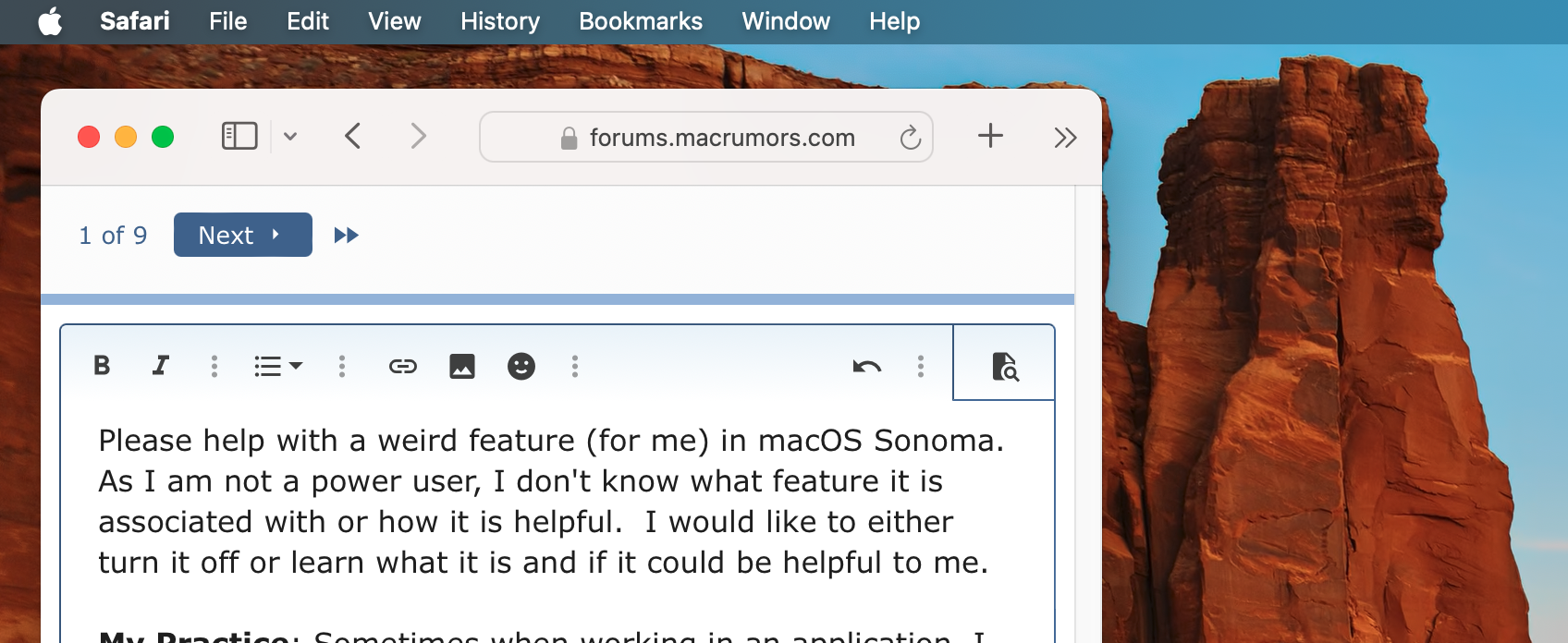The width and height of the screenshot is (1568, 643).
Task: Reload the macrumors forum page
Action: (x=911, y=138)
